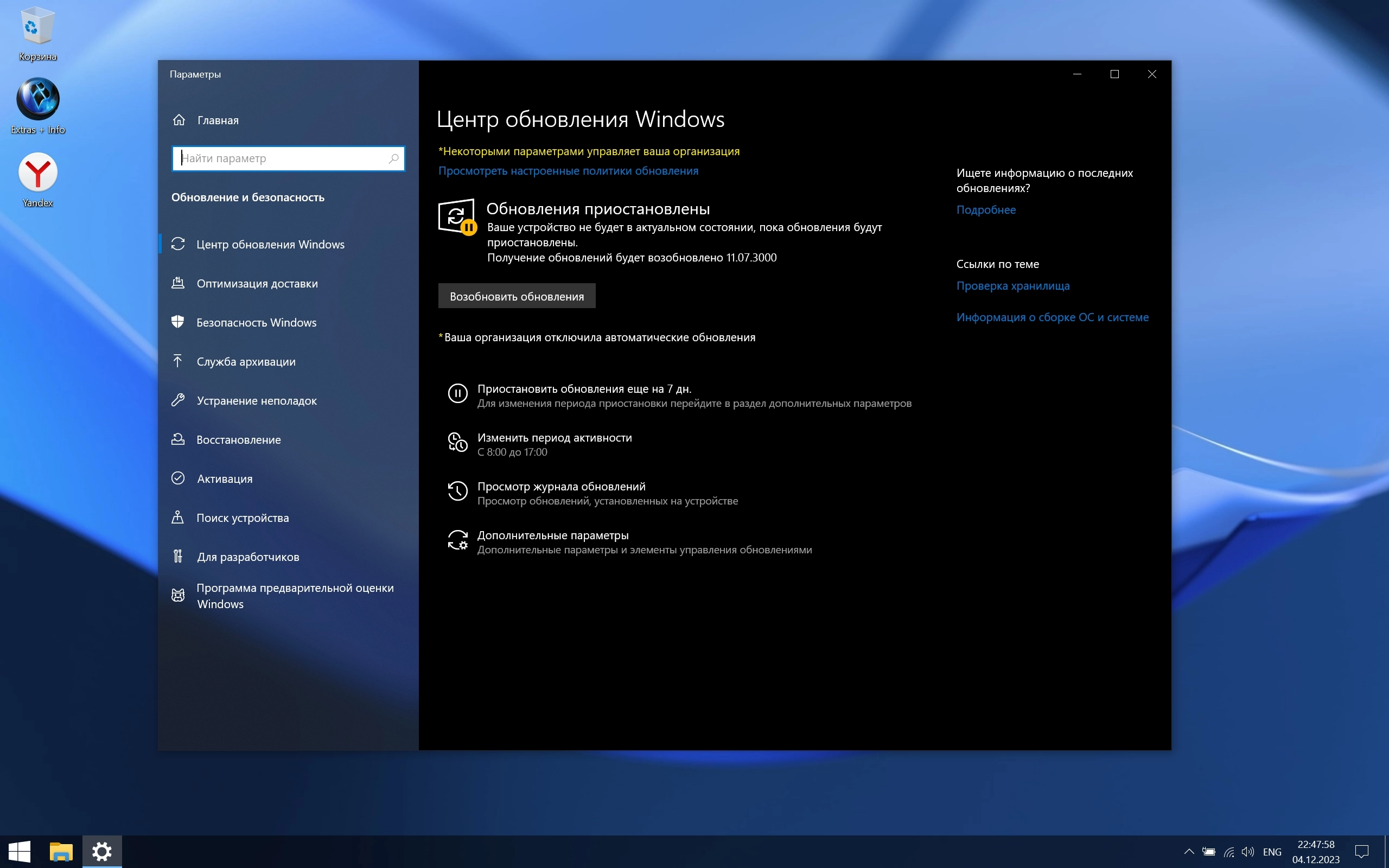Click the Activation (Активация) checkmark icon

178,478
